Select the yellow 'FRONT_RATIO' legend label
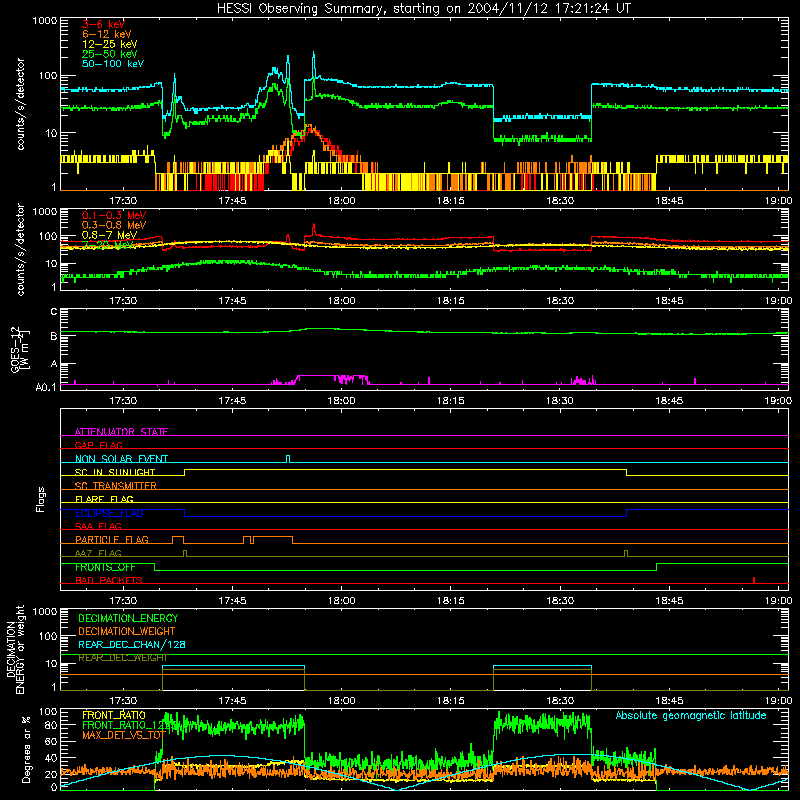 point(114,715)
